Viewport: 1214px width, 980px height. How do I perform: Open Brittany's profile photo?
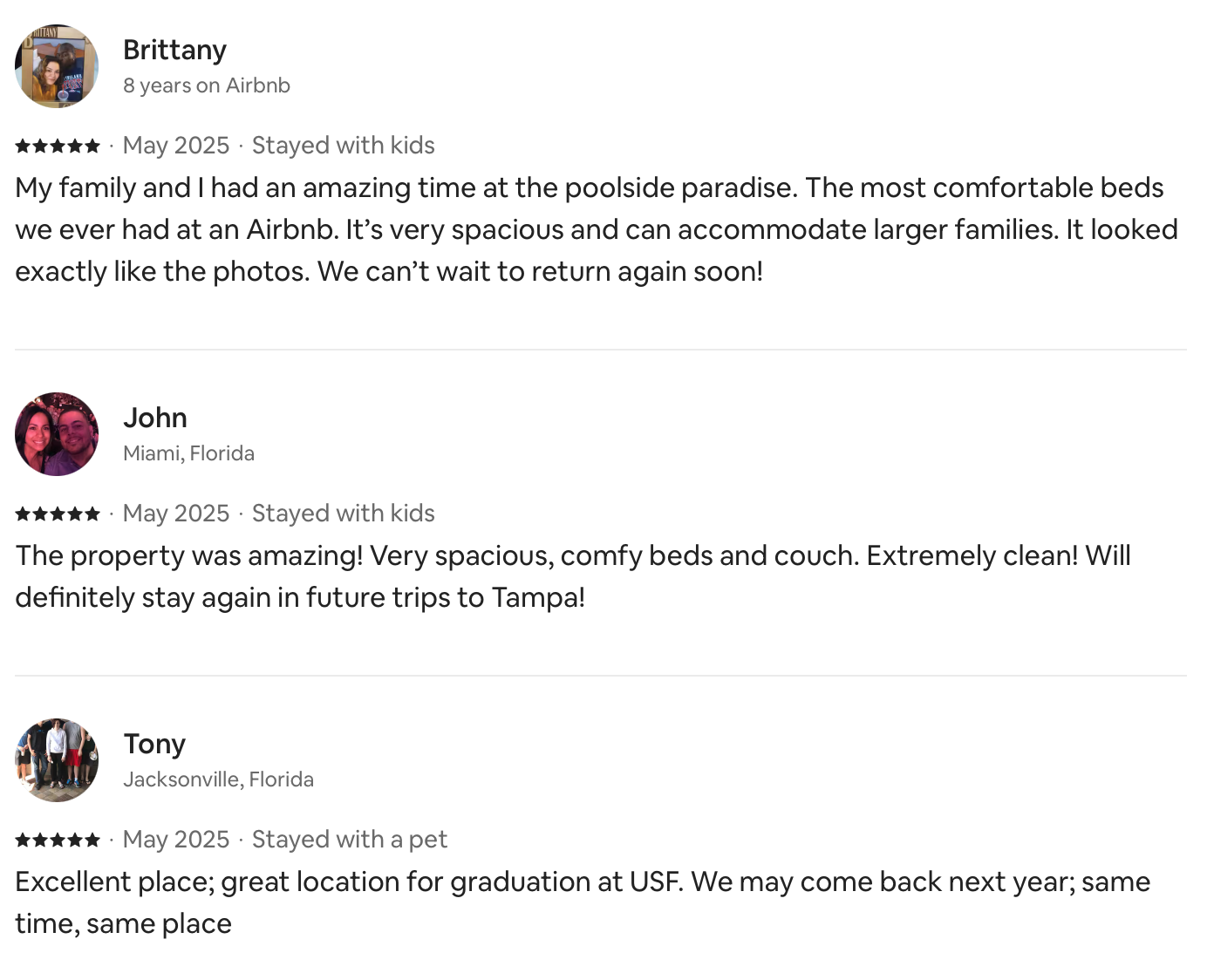pos(57,66)
